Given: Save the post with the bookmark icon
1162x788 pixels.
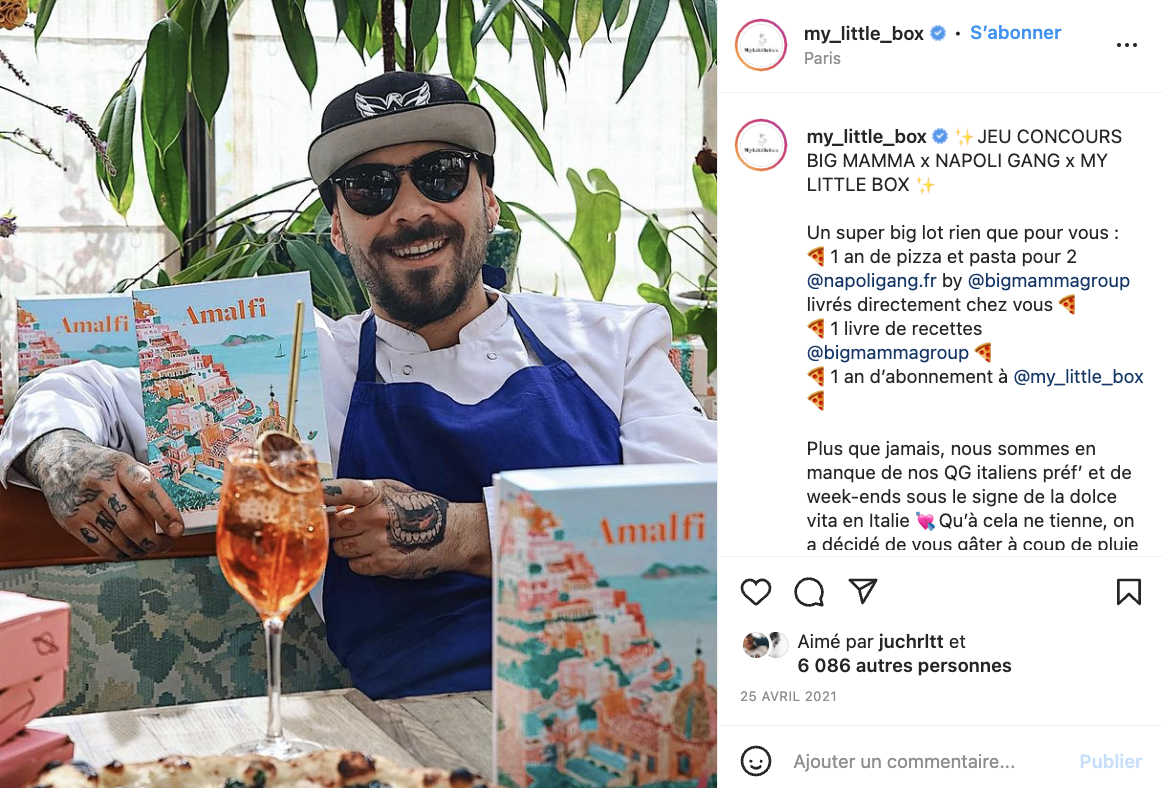Looking at the screenshot, I should [x=1129, y=592].
